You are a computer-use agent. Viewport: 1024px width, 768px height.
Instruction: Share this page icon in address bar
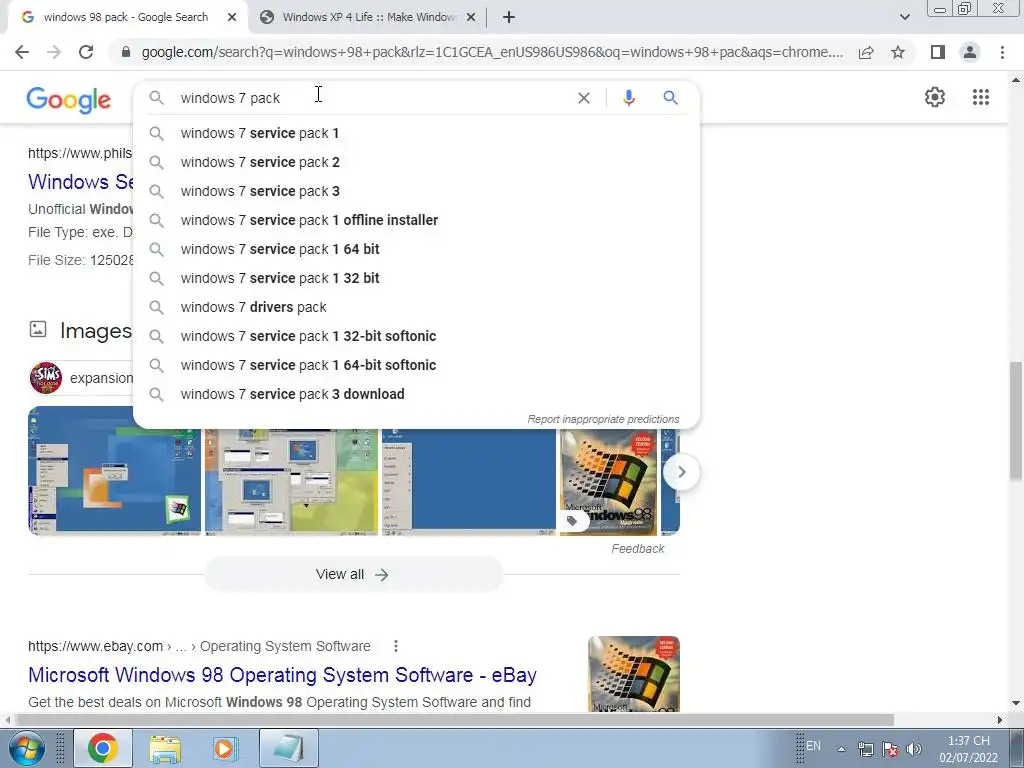coord(866,52)
